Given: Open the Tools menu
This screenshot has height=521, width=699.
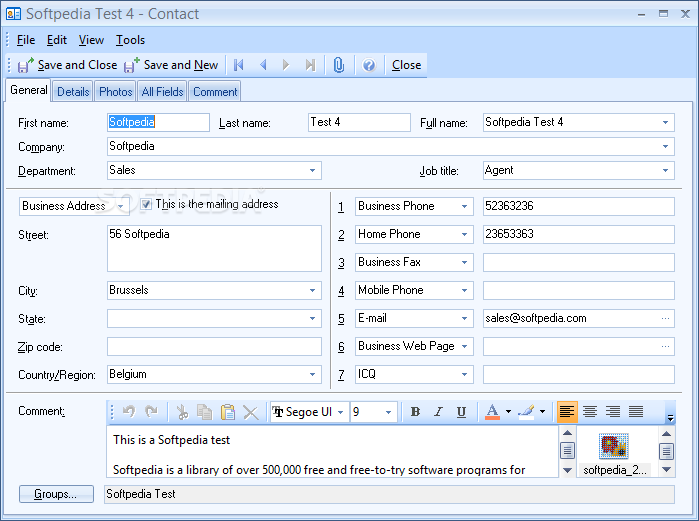Looking at the screenshot, I should [x=130, y=40].
